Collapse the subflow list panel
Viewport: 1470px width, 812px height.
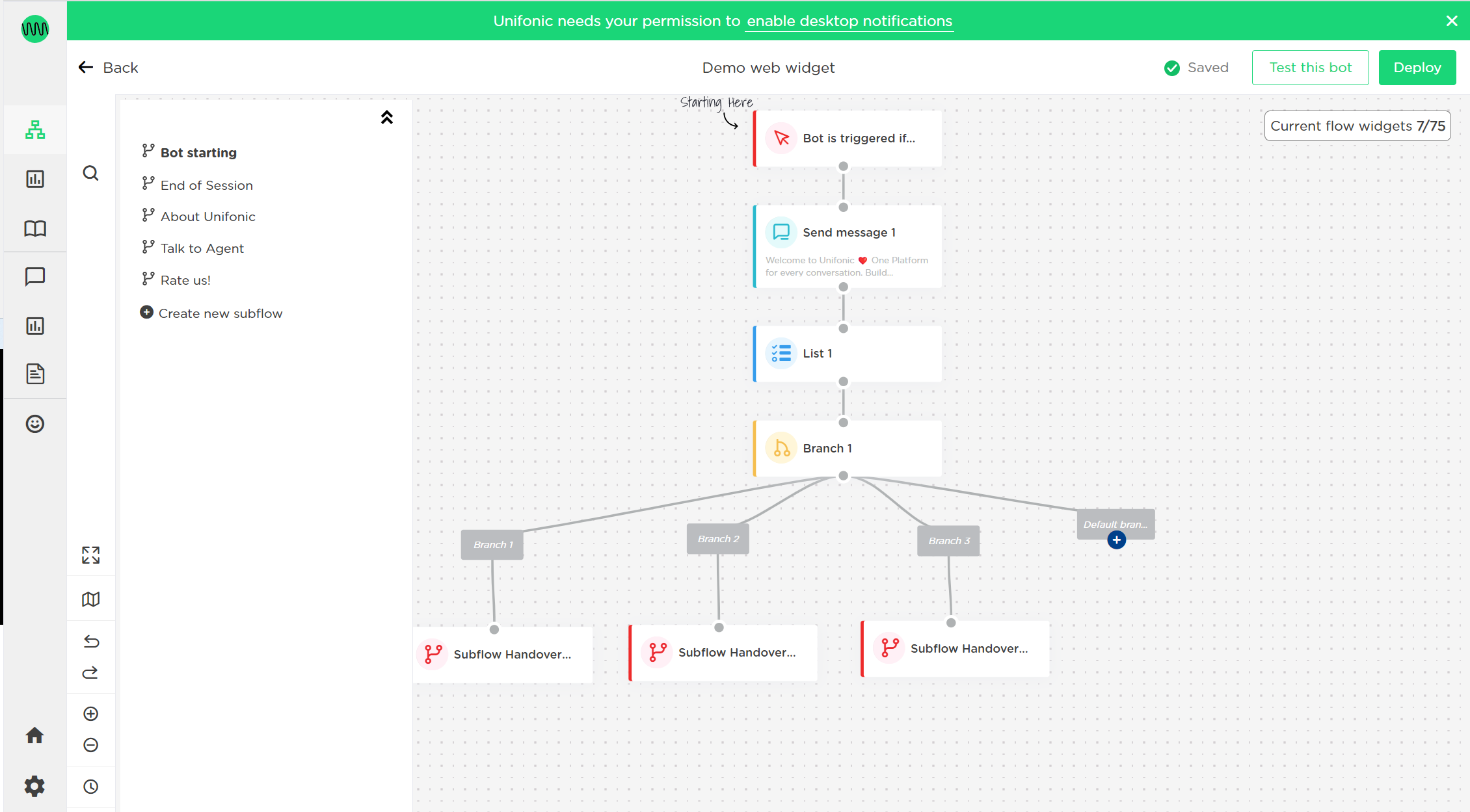click(x=387, y=117)
